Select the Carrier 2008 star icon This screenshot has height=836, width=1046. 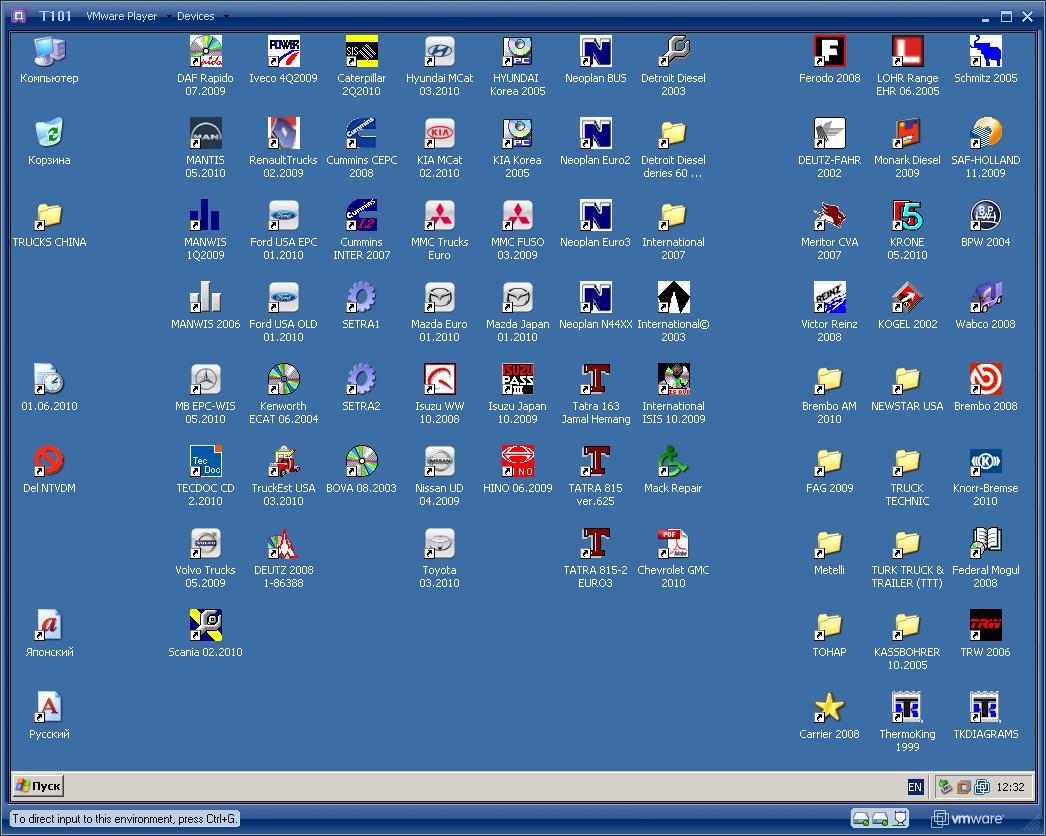(829, 708)
